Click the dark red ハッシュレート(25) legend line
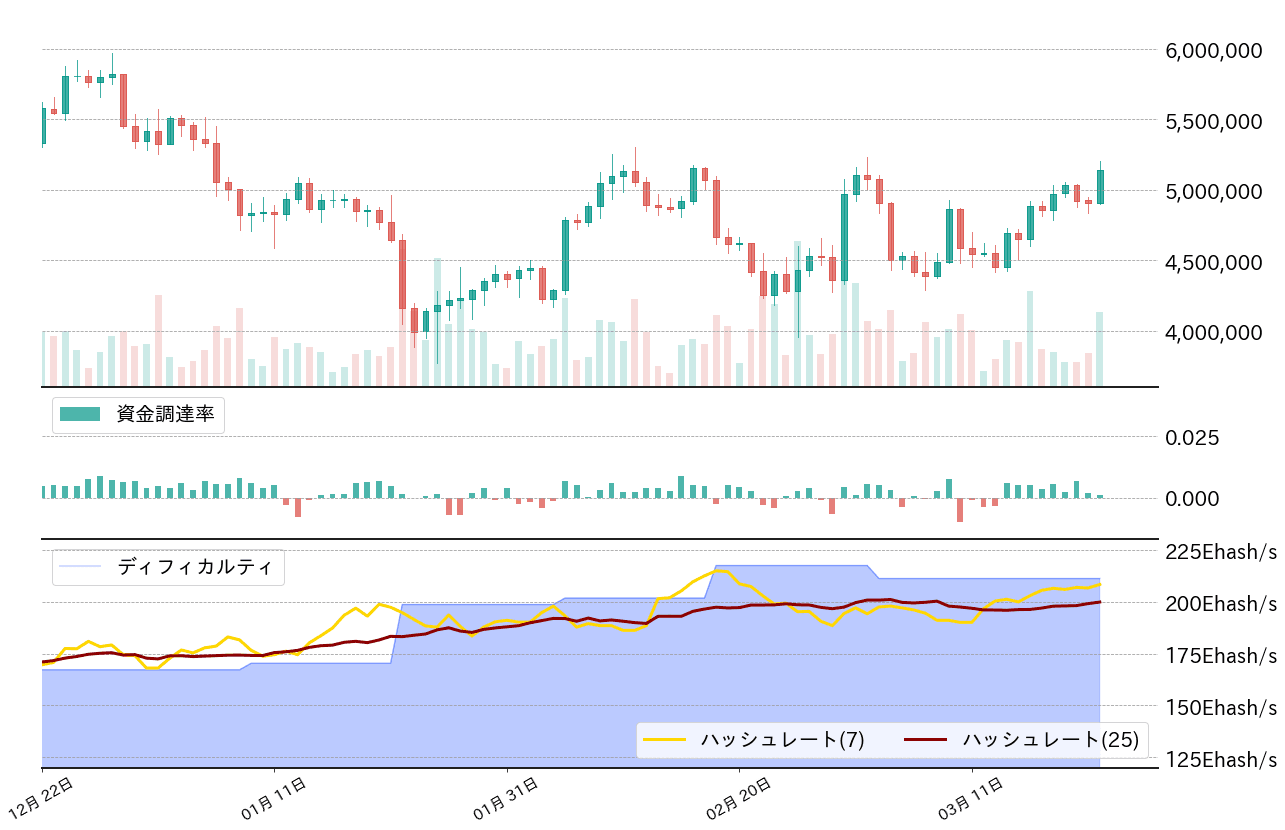Viewport: 1285px width, 830px height. (x=926, y=740)
